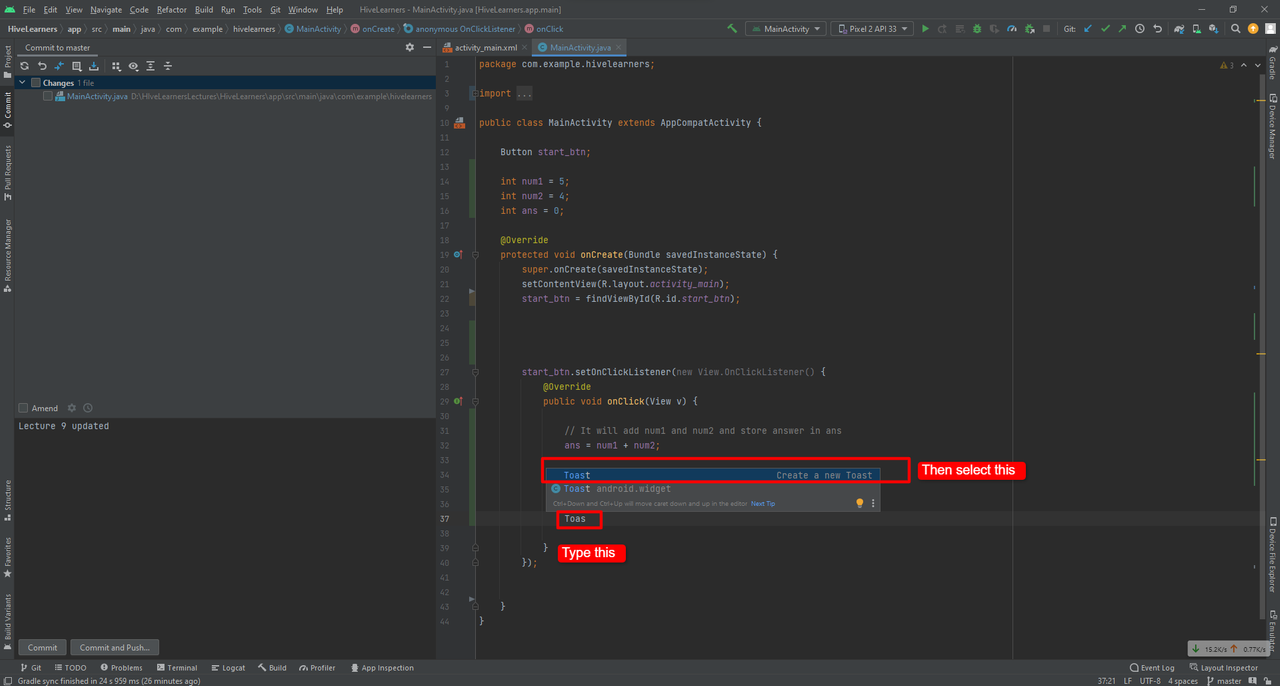This screenshot has height=686, width=1280.
Task: Open commit message history clock icon
Action: pos(88,408)
